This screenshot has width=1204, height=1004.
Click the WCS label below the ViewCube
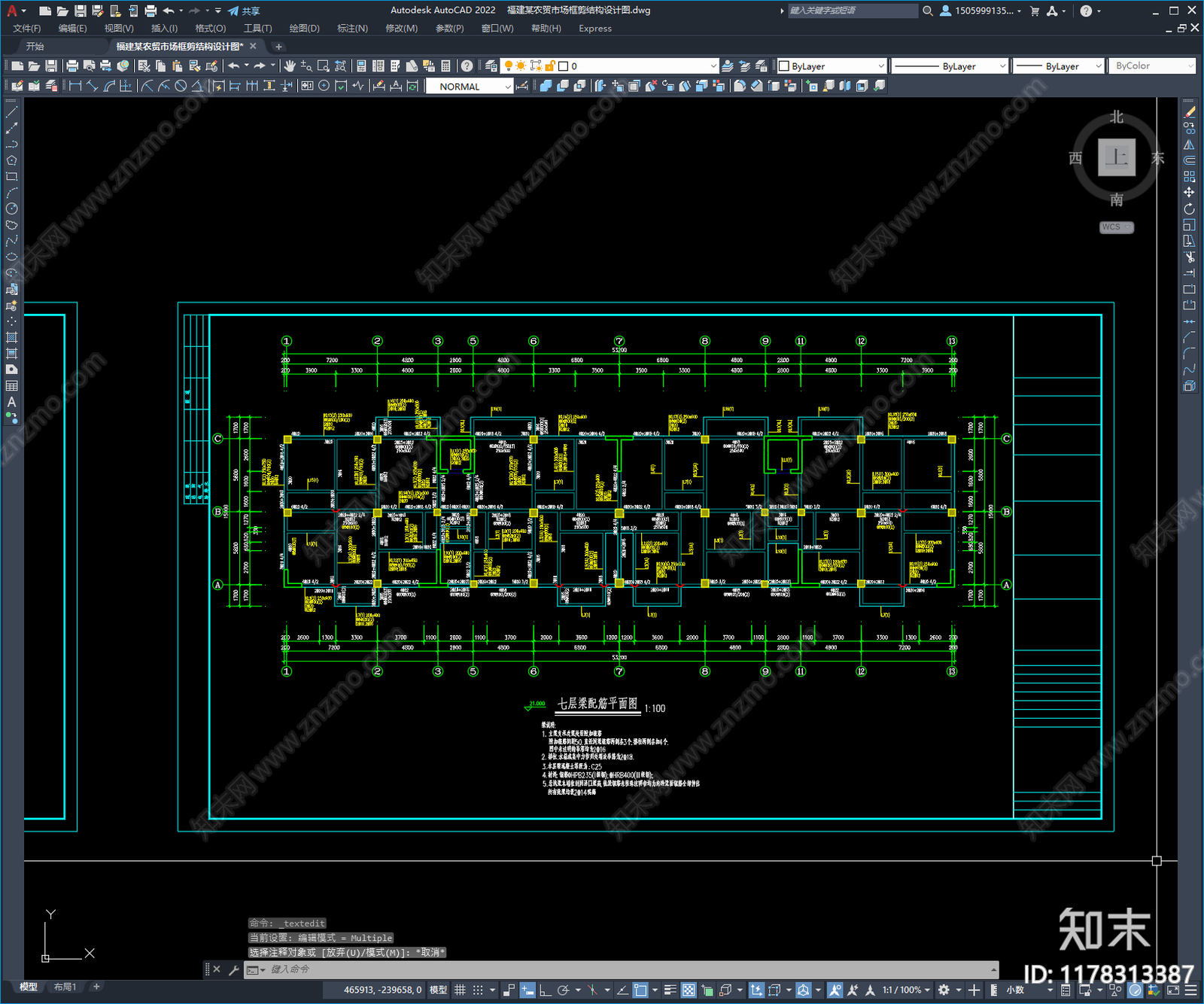[1117, 227]
